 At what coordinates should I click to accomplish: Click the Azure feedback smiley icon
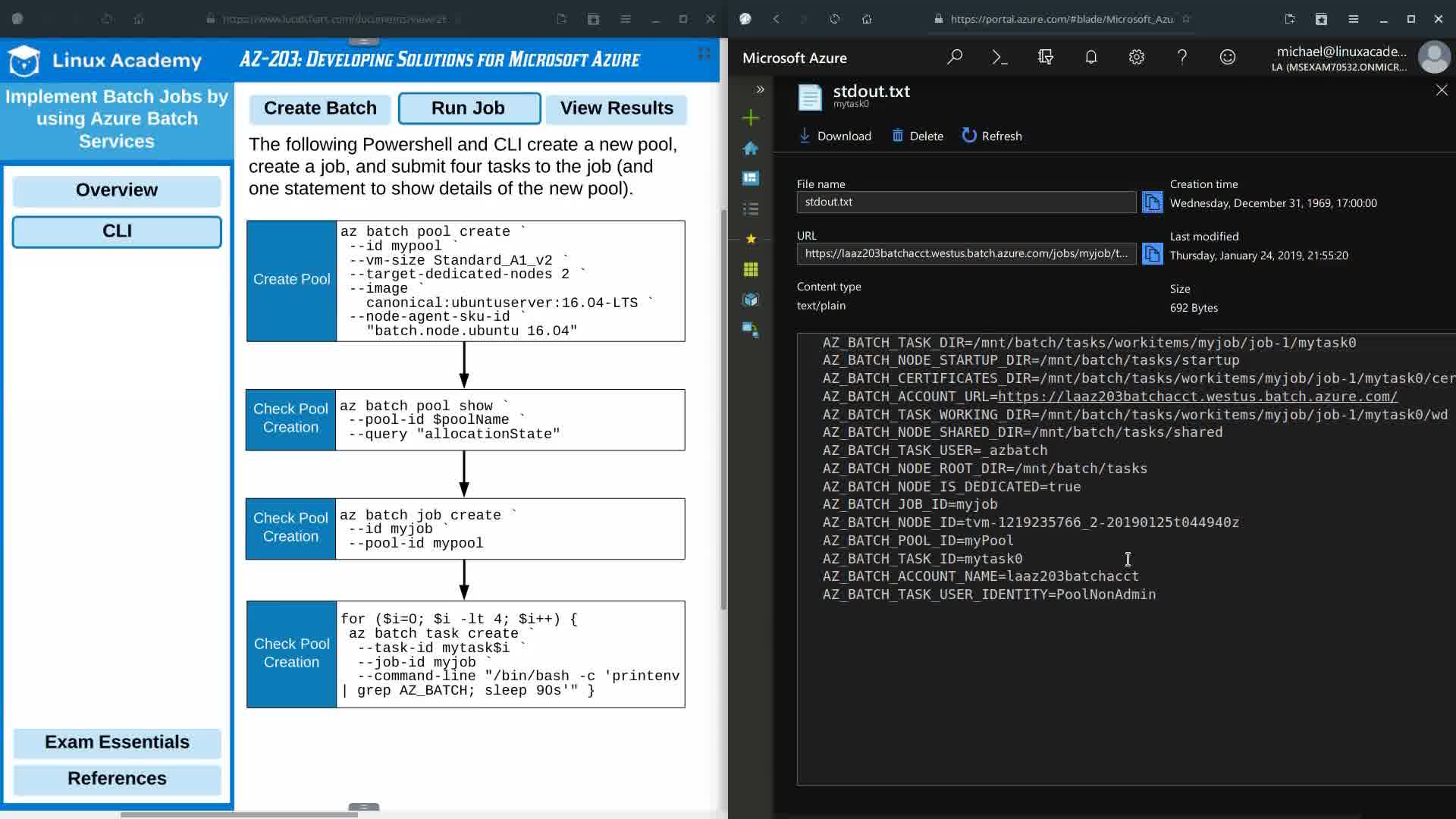[x=1227, y=58]
